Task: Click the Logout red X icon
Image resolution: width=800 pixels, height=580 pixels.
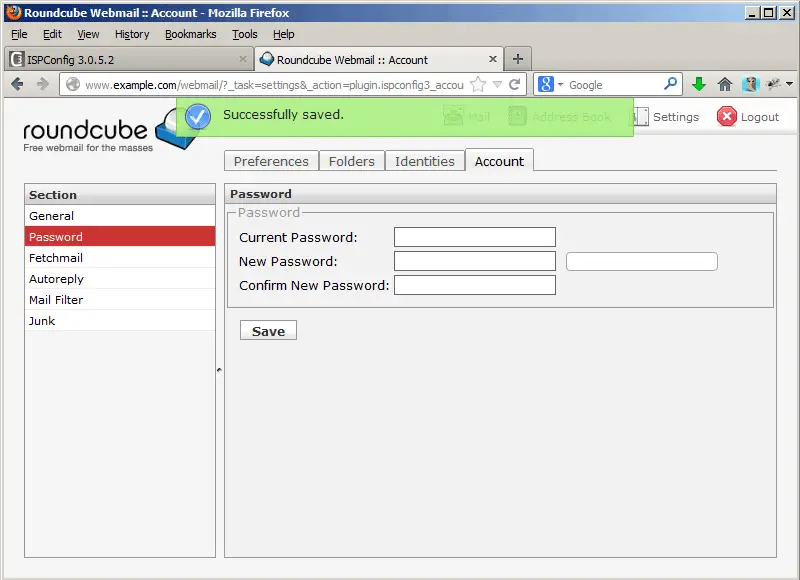Action: [727, 116]
